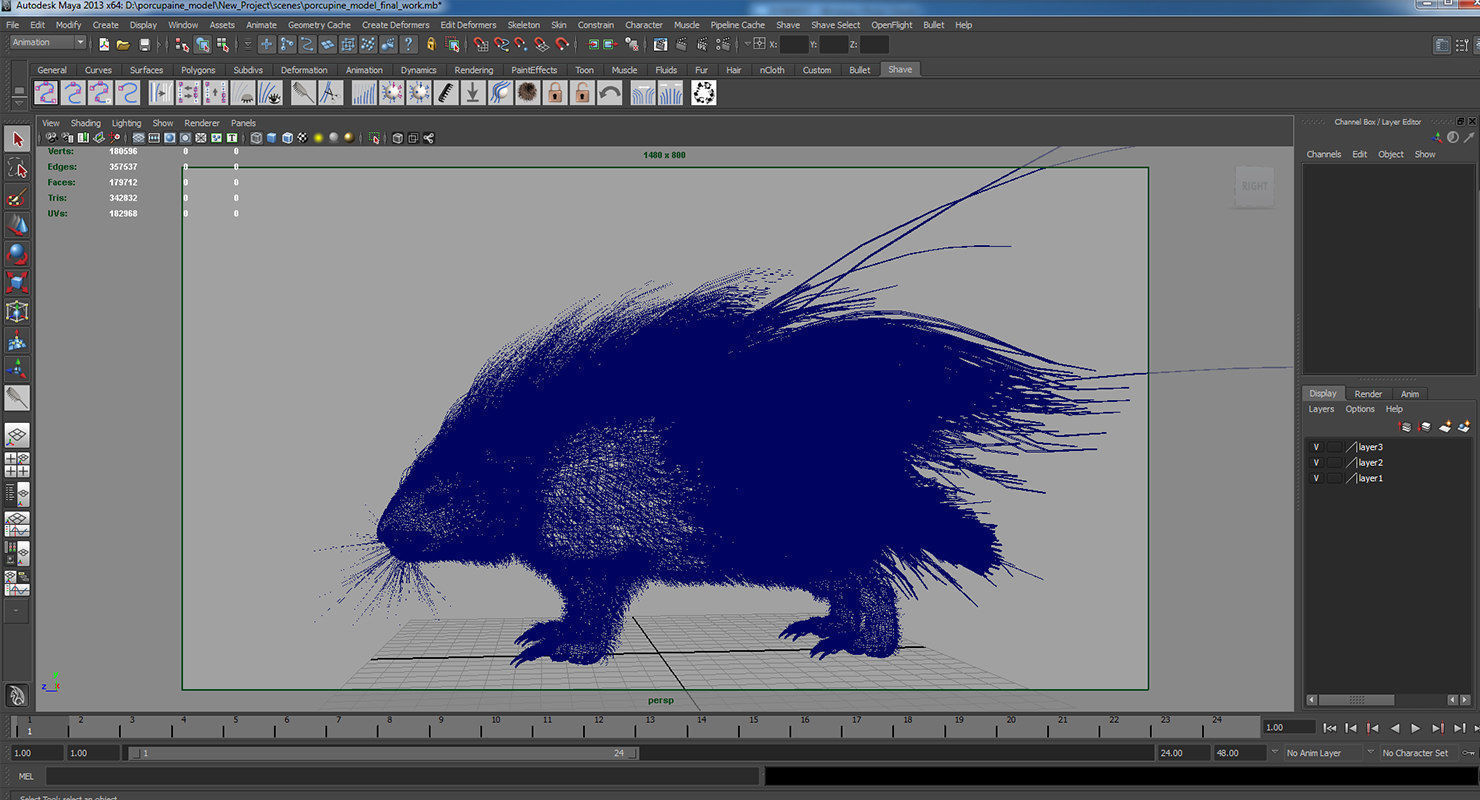Viewport: 1480px width, 800px height.
Task: Toggle layer2 visibility V box
Action: click(x=1316, y=463)
